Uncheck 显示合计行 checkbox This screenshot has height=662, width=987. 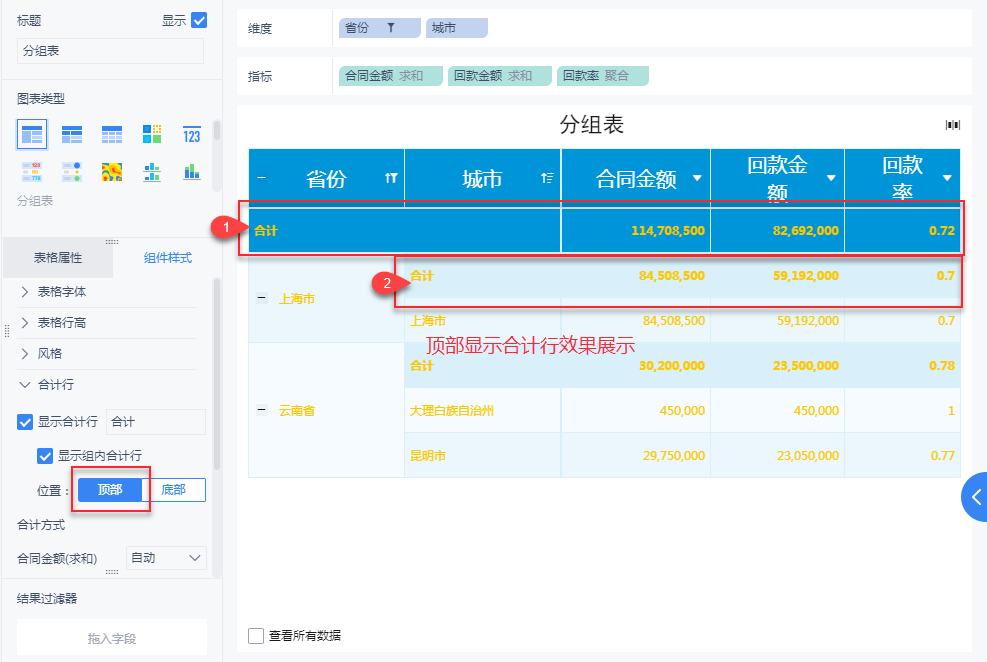pos(25,422)
